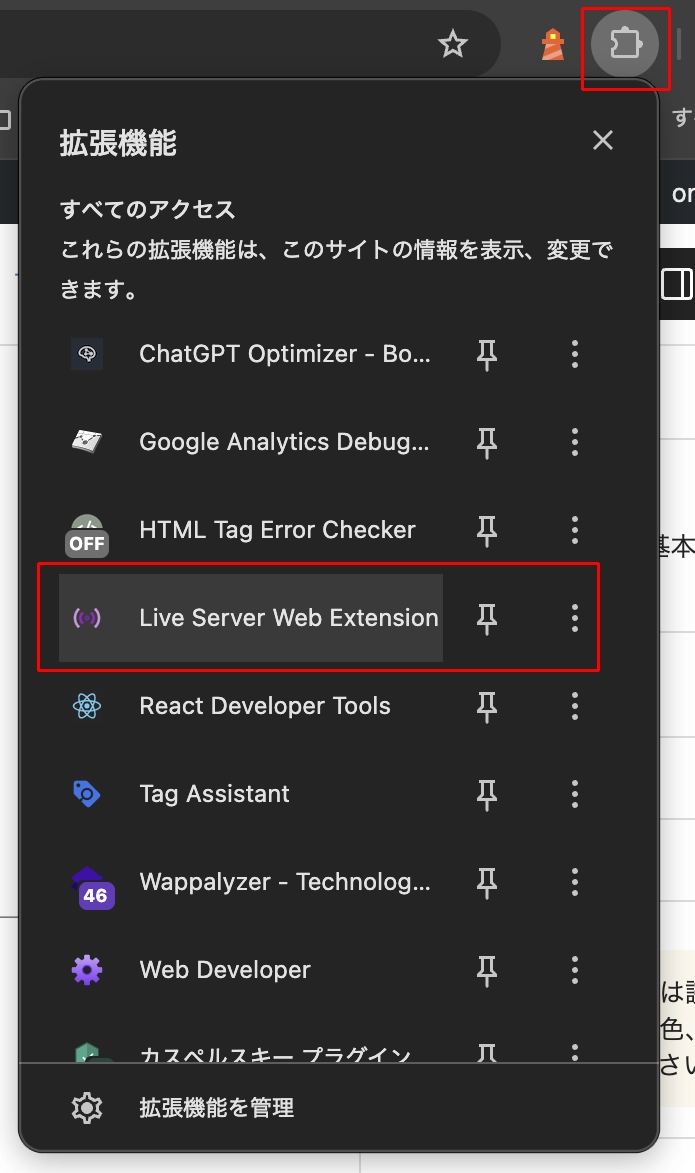Image resolution: width=695 pixels, height=1173 pixels.
Task: Click the React Developer Tools atom icon
Action: click(x=88, y=706)
